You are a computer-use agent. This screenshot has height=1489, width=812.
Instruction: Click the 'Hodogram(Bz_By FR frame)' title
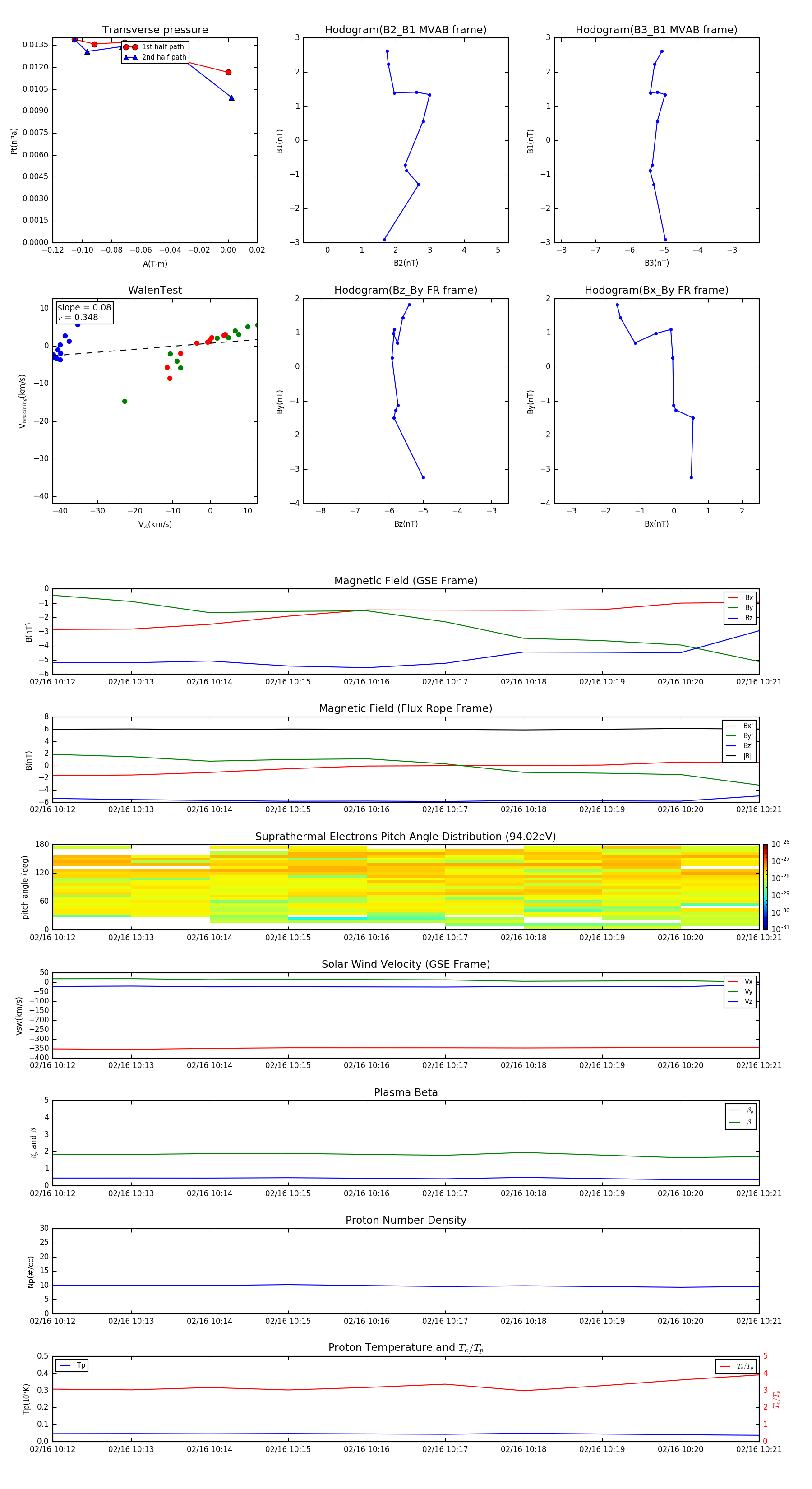[406, 290]
